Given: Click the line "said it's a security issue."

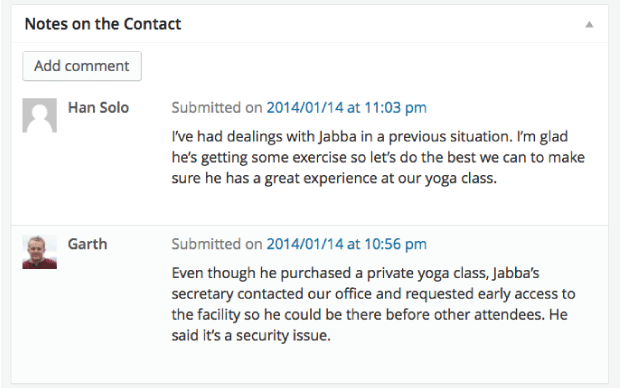Looking at the screenshot, I should tap(251, 335).
